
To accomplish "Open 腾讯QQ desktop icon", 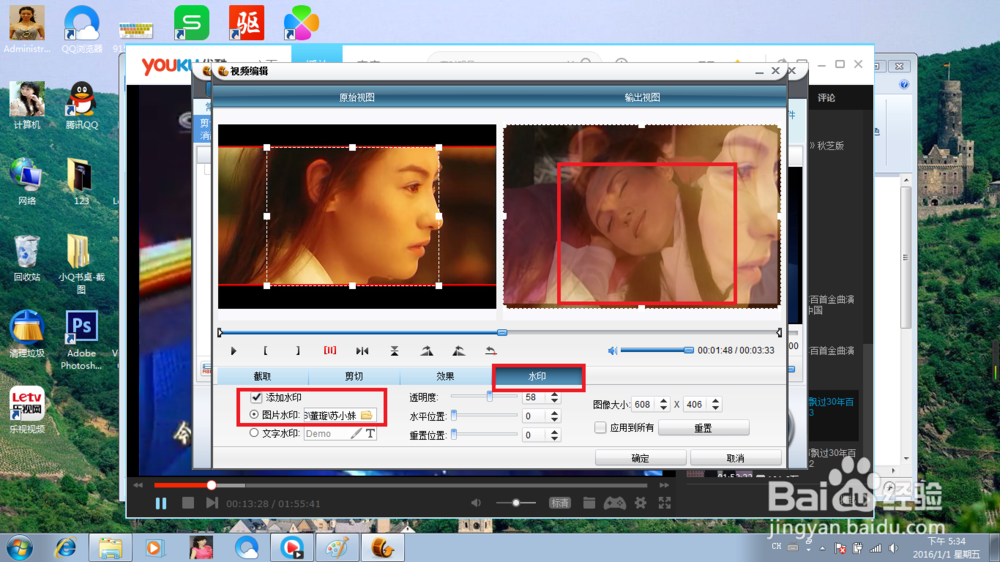I will pyautogui.click(x=82, y=106).
